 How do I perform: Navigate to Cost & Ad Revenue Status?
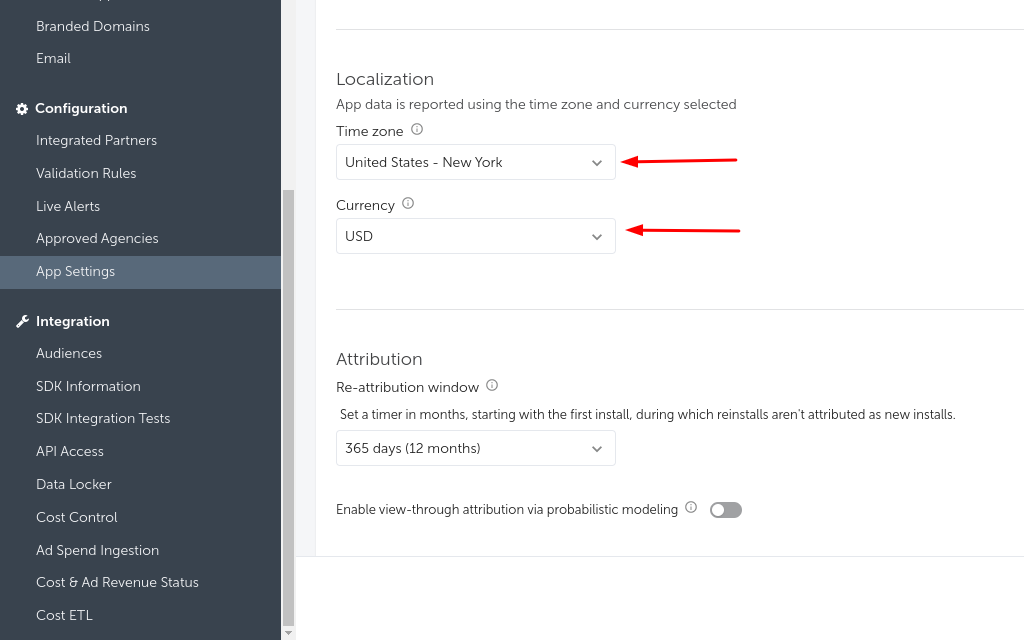117,581
